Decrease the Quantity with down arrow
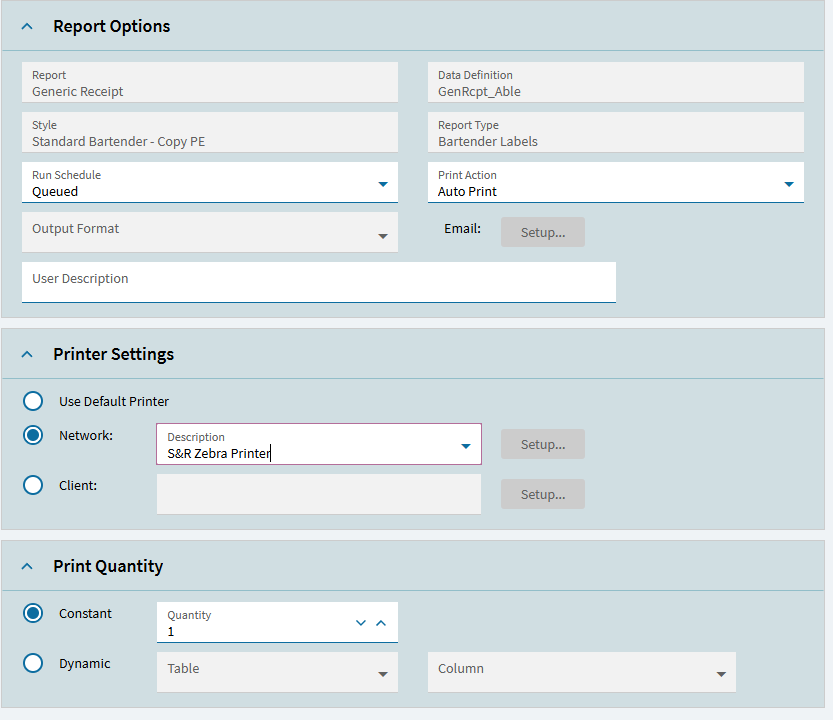The image size is (833, 720). pyautogui.click(x=361, y=623)
